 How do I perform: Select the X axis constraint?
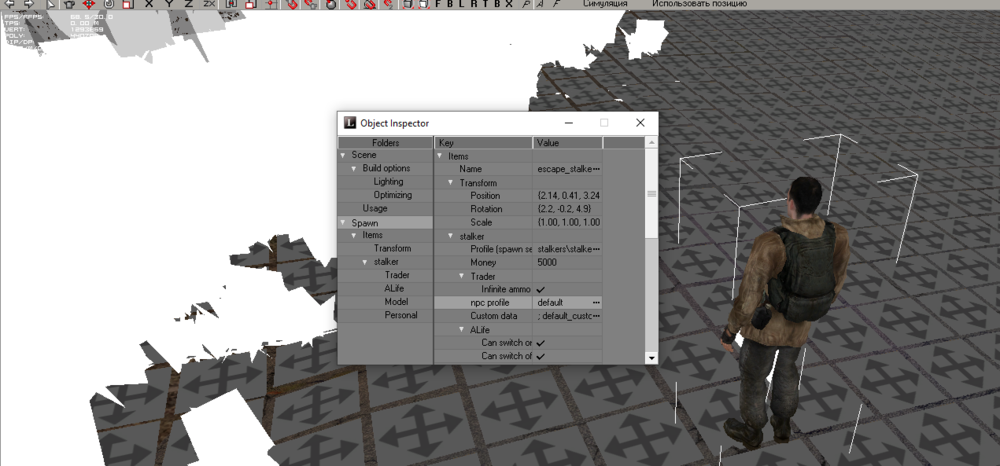coord(149,4)
